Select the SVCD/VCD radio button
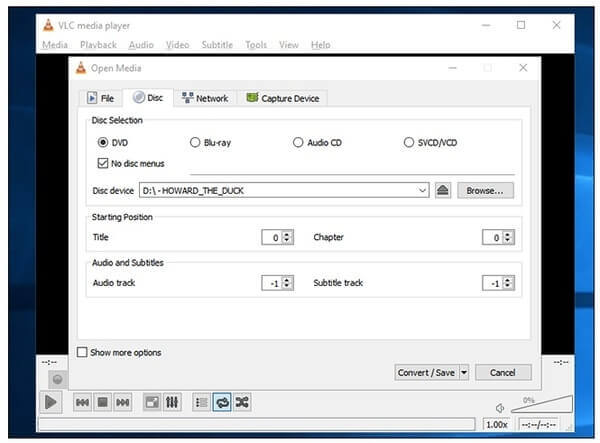Screen dimensions: 600x443 point(409,143)
